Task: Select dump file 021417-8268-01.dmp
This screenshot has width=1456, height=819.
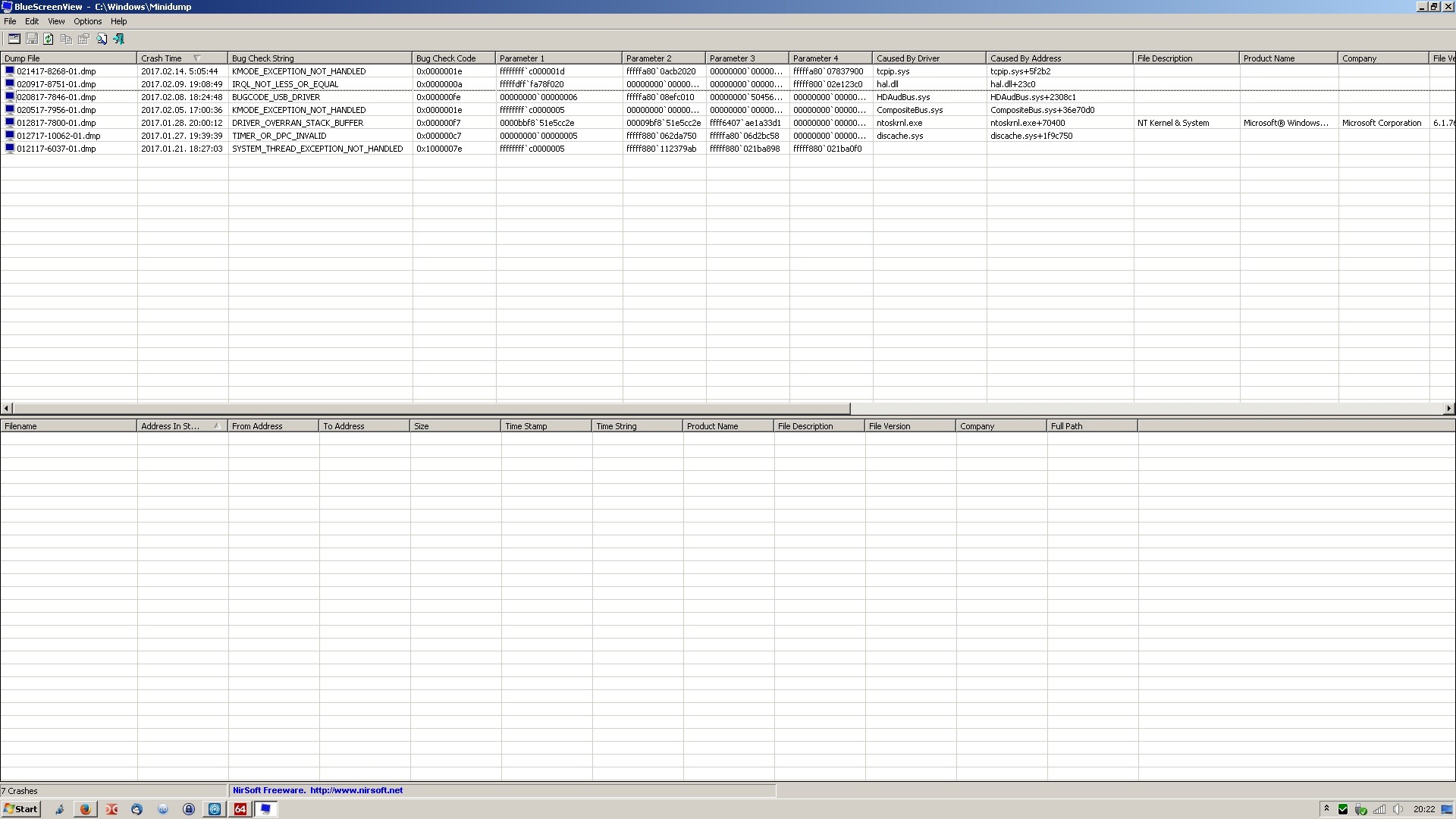Action: 56,71
